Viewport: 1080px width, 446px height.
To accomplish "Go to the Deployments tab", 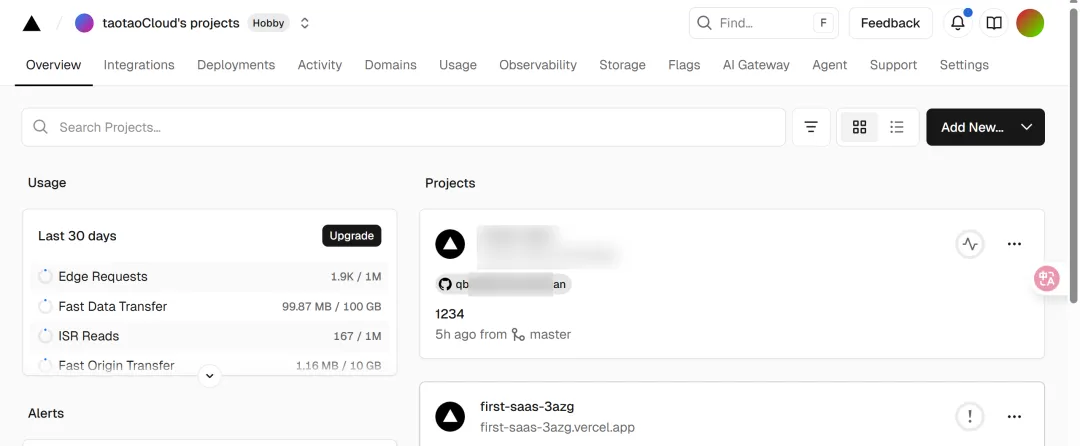I will 236,65.
